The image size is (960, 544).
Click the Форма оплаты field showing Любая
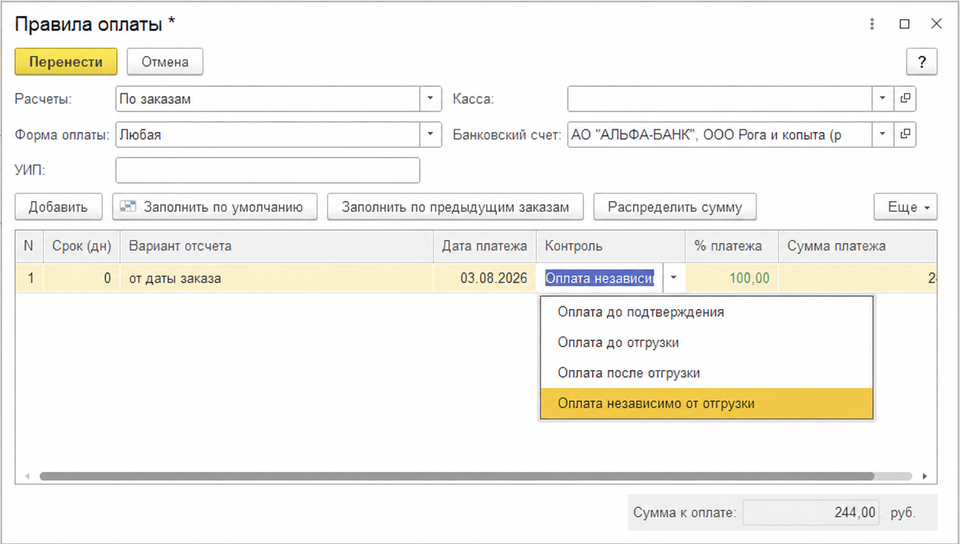tap(268, 134)
